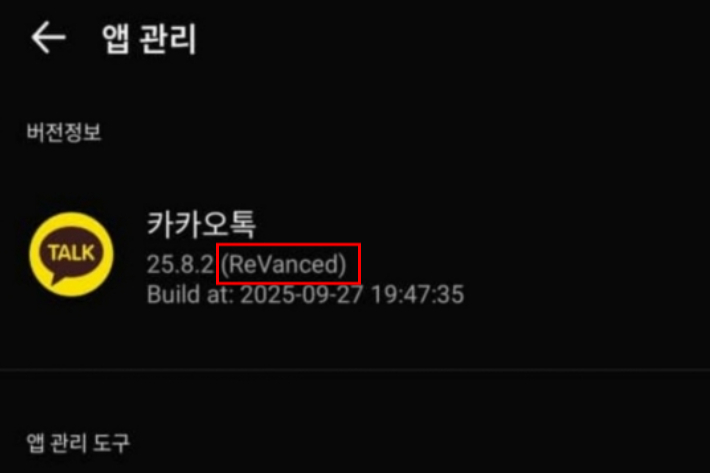
Task: Click the divider line below version info
Action: coord(355,370)
